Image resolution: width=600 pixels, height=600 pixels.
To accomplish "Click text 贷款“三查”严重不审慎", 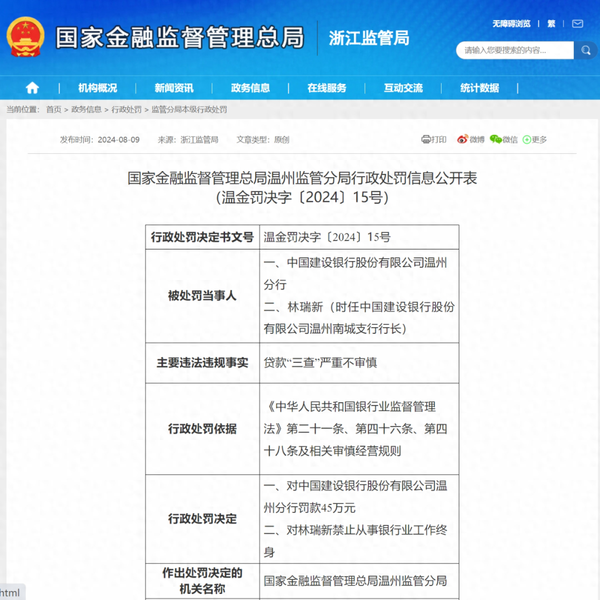I will pos(320,362).
